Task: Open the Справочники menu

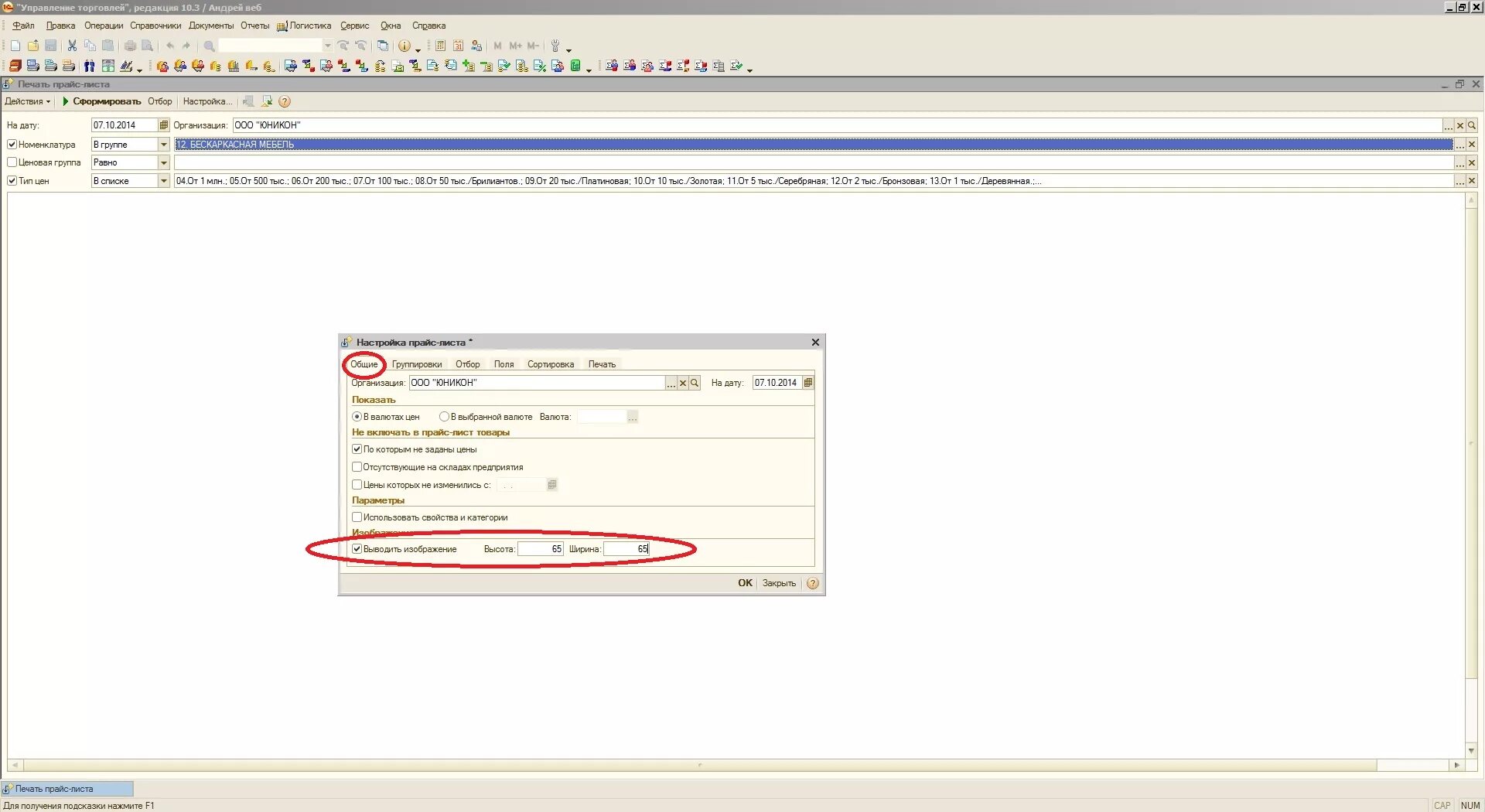Action: click(x=155, y=26)
